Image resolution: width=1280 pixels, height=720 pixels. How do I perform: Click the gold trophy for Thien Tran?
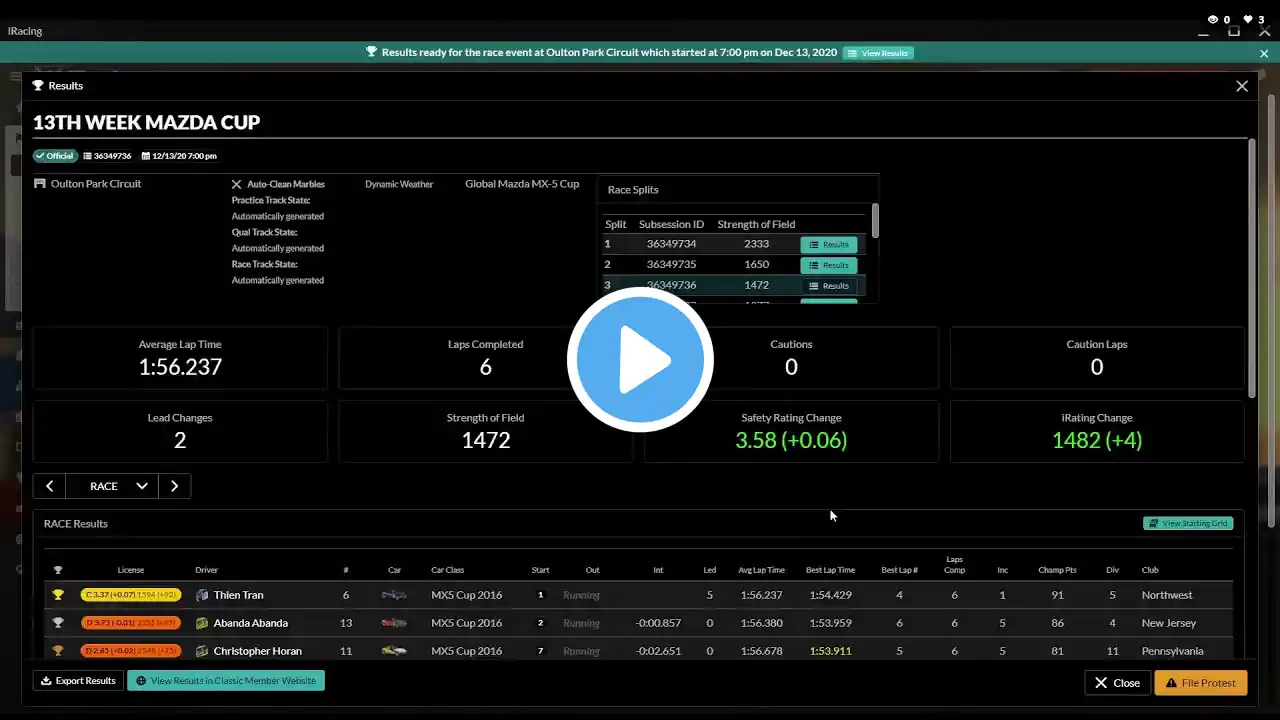tap(58, 595)
